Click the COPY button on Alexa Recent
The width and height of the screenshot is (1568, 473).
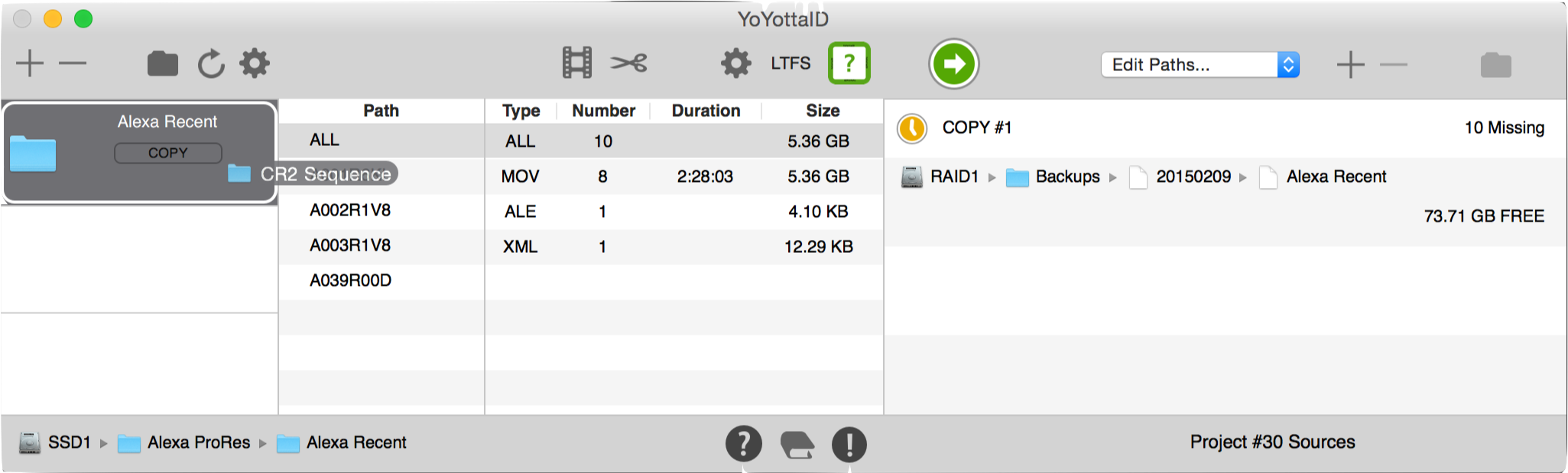pyautogui.click(x=168, y=153)
